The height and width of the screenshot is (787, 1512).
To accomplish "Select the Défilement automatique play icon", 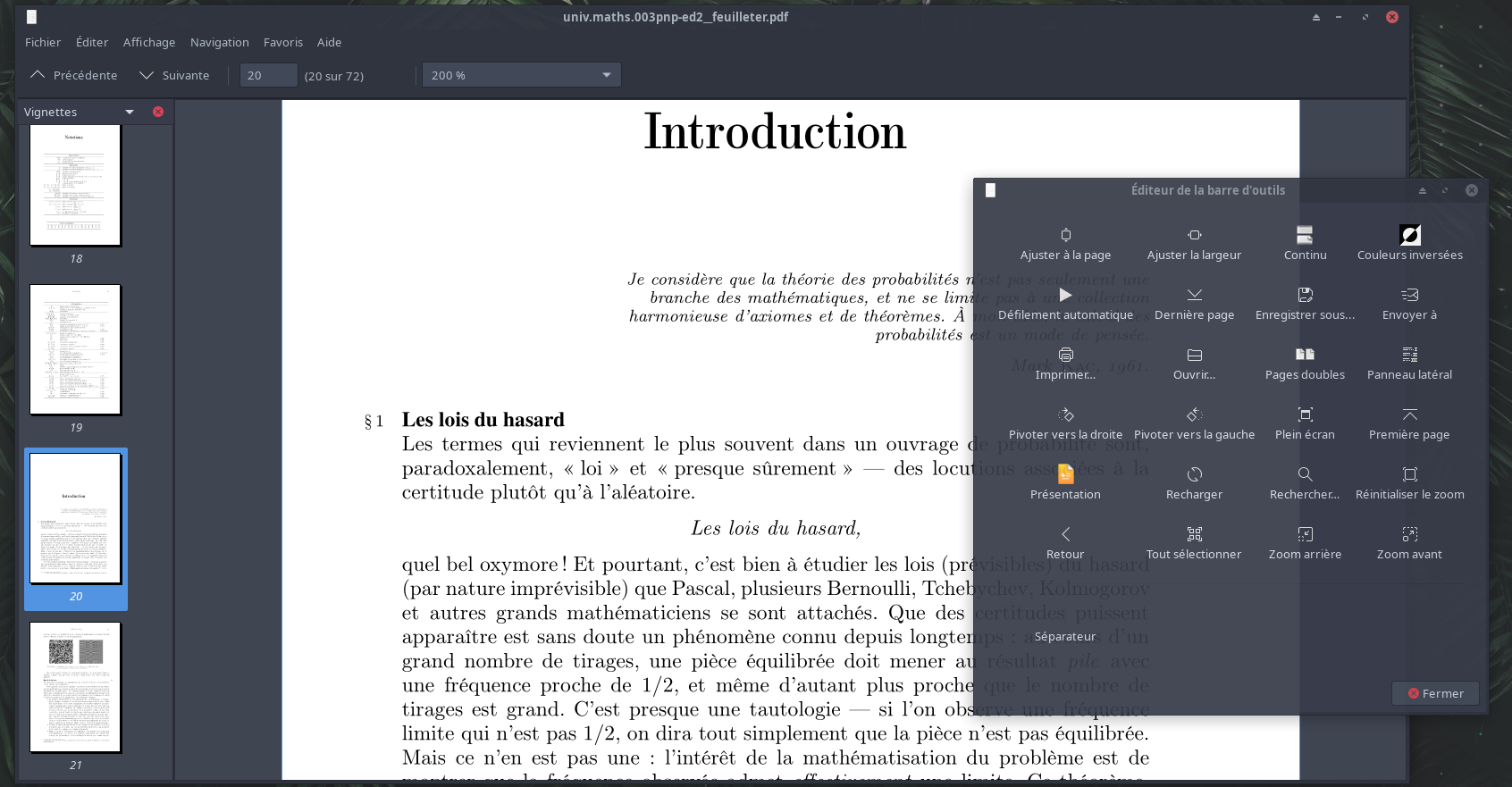I will pyautogui.click(x=1065, y=295).
